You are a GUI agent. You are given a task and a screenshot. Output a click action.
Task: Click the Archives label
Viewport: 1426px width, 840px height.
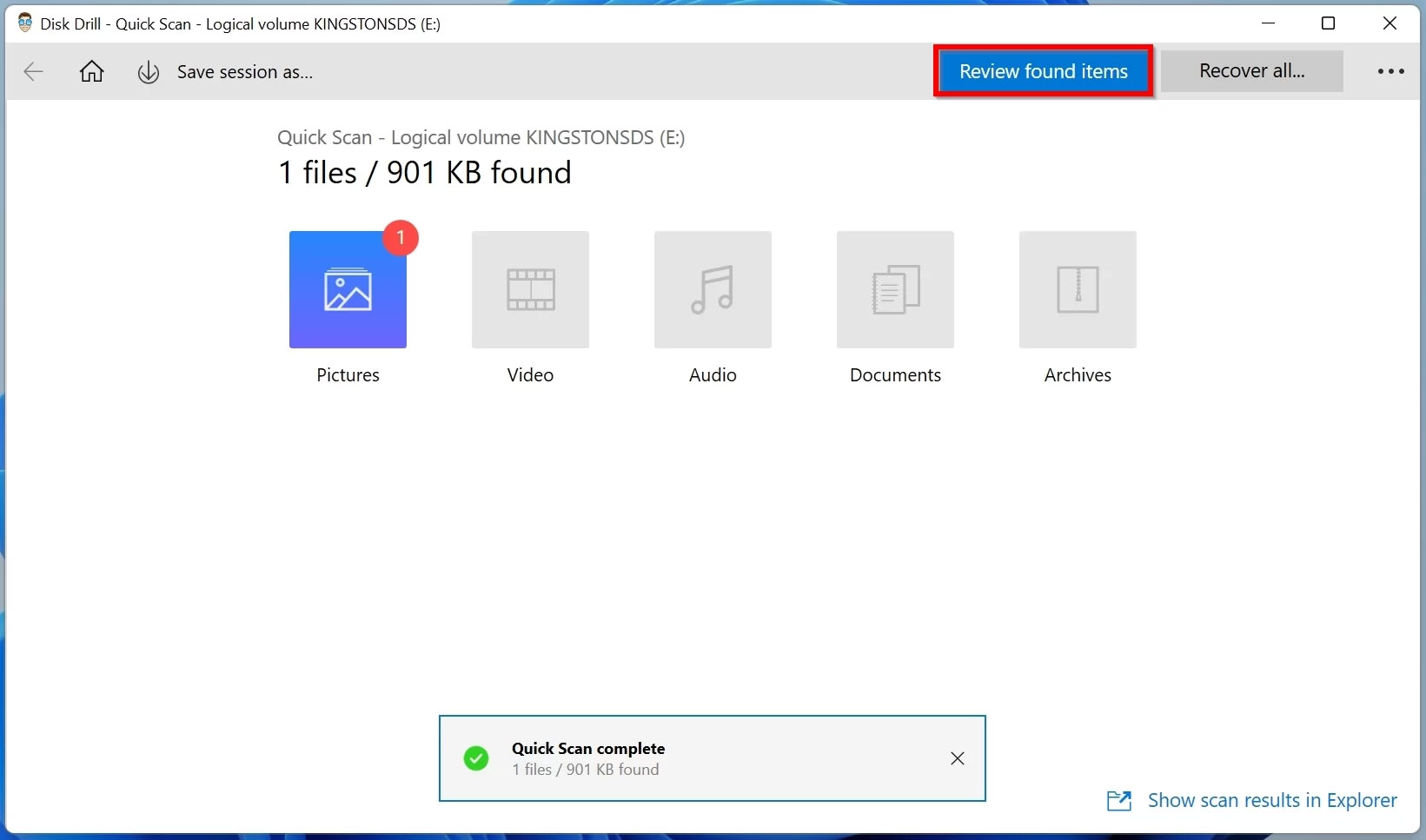[x=1078, y=375]
